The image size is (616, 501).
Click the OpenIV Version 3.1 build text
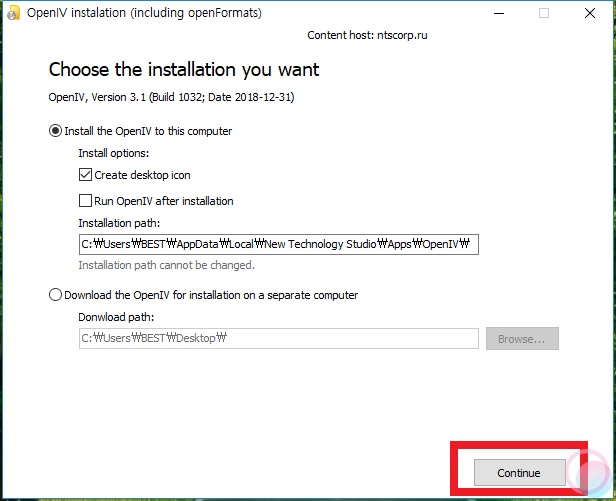click(171, 97)
